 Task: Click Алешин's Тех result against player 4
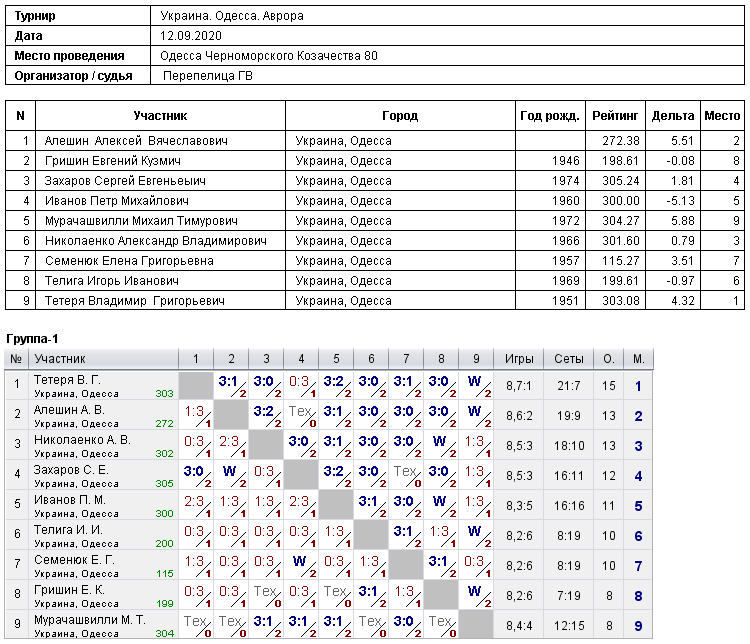pyautogui.click(x=301, y=415)
